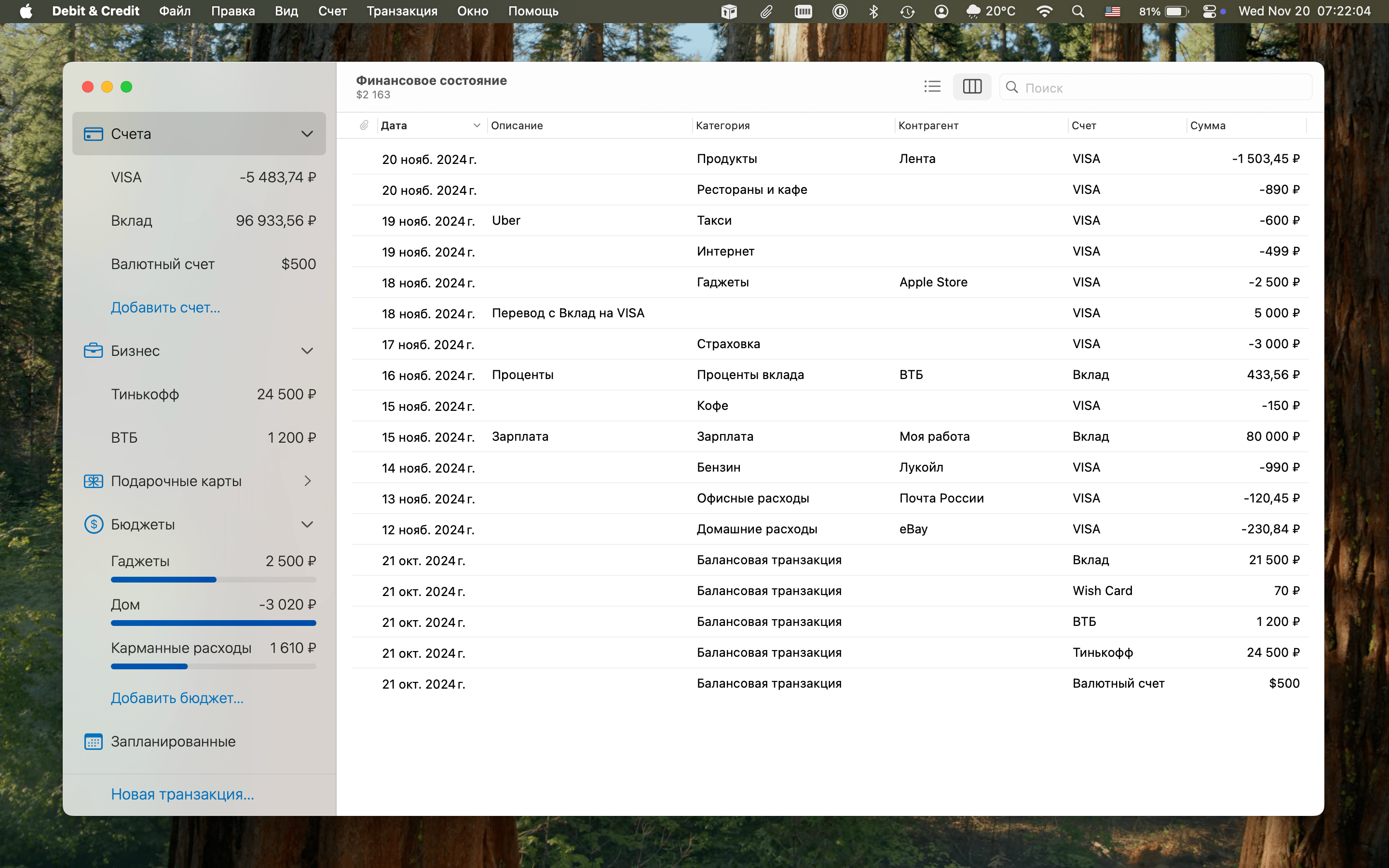Click the Гаджеты budget progress bar

213,579
